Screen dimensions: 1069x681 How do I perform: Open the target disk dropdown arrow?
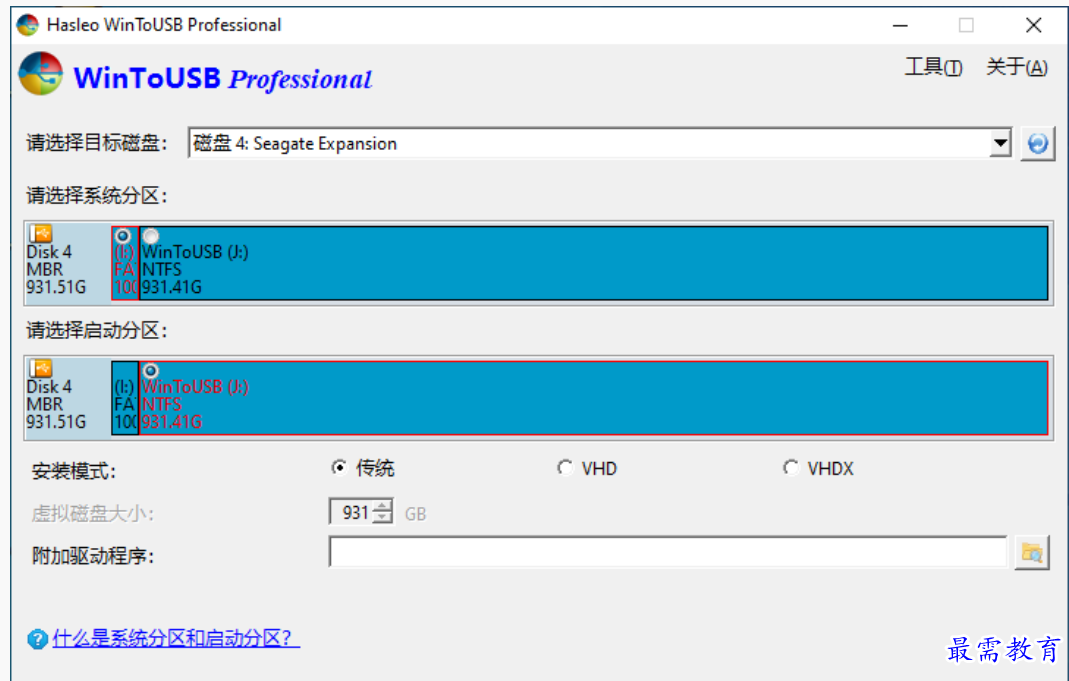click(1000, 143)
